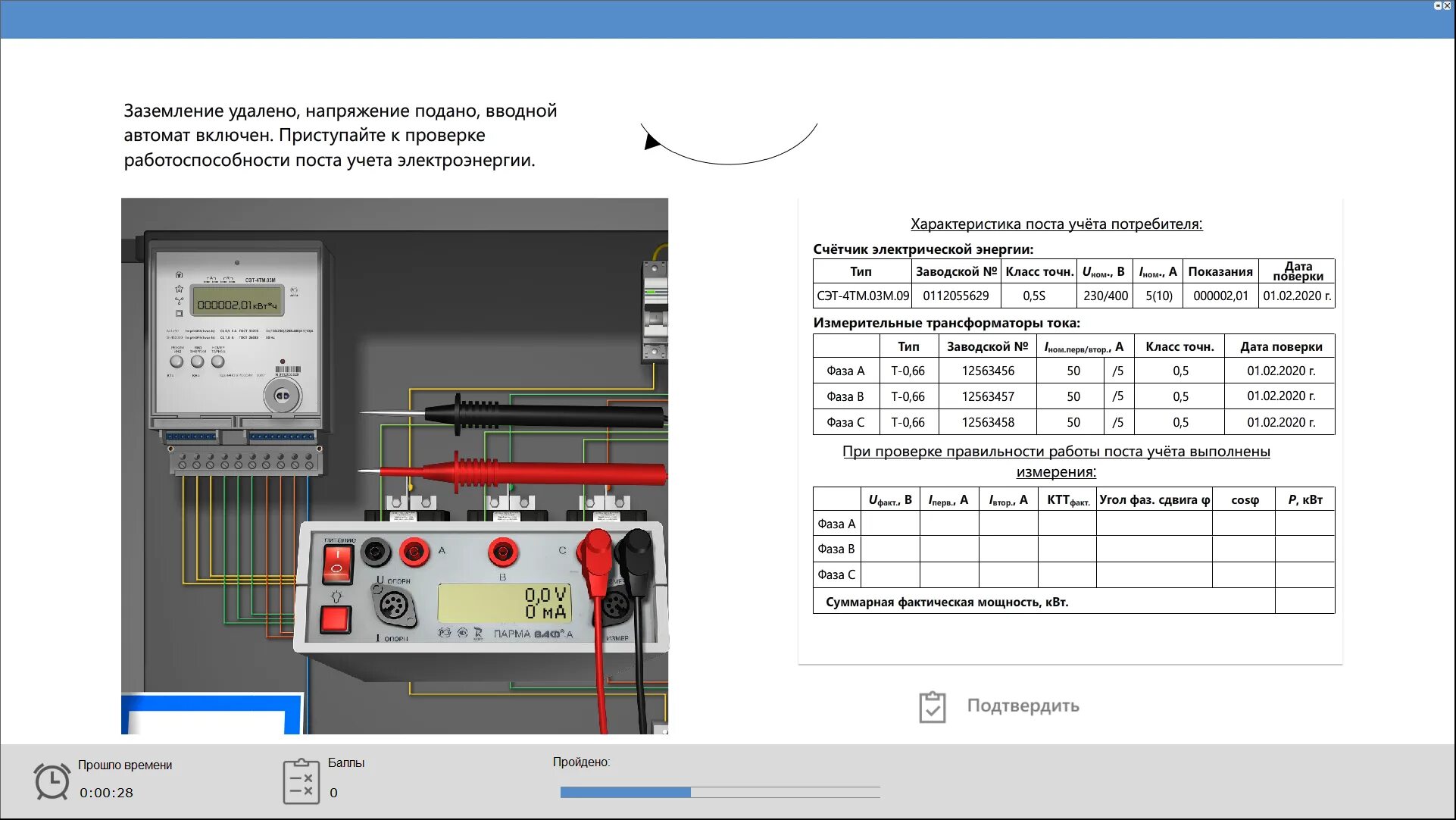Click the U опорн round connector

(393, 606)
